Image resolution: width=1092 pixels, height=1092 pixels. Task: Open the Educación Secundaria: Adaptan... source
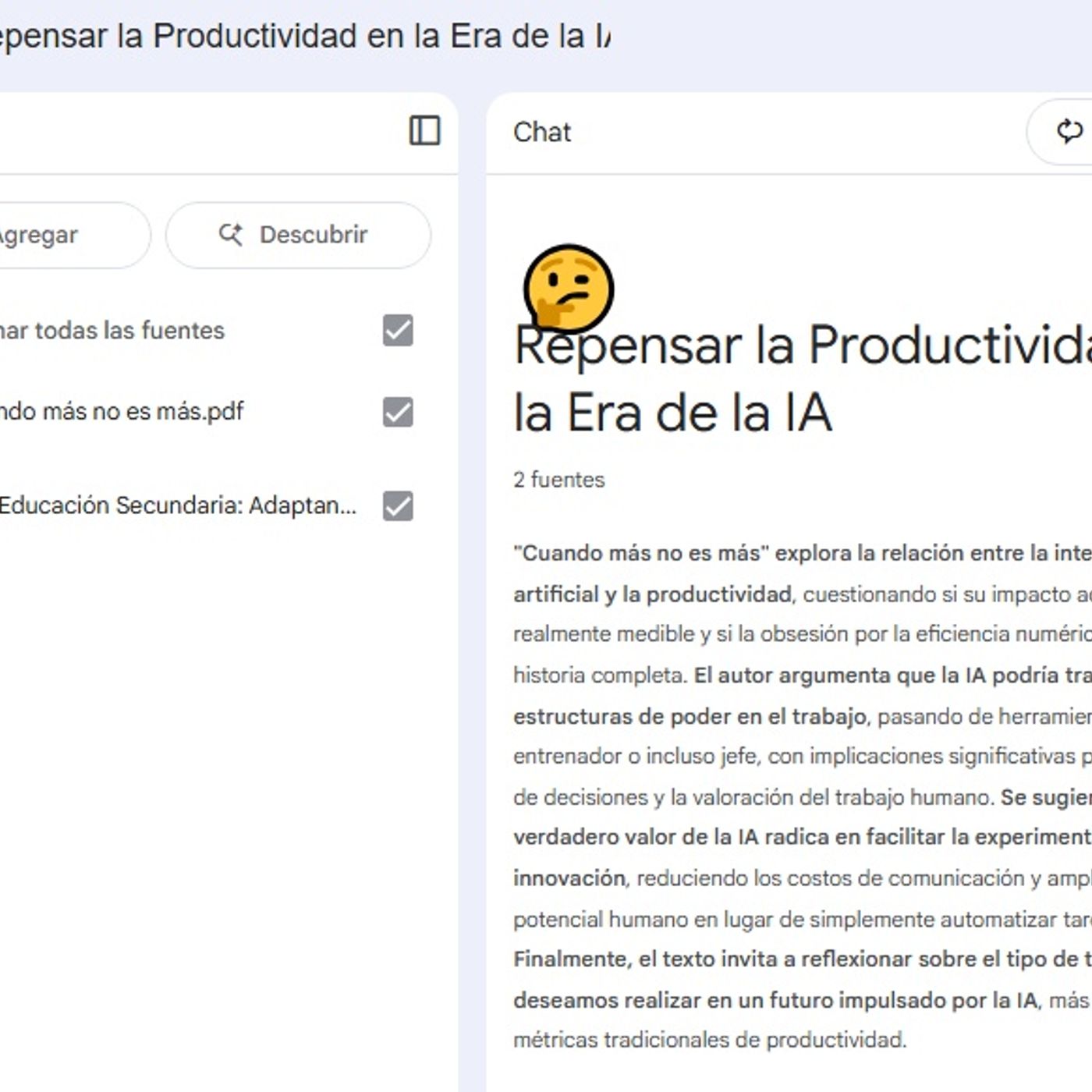point(178,505)
